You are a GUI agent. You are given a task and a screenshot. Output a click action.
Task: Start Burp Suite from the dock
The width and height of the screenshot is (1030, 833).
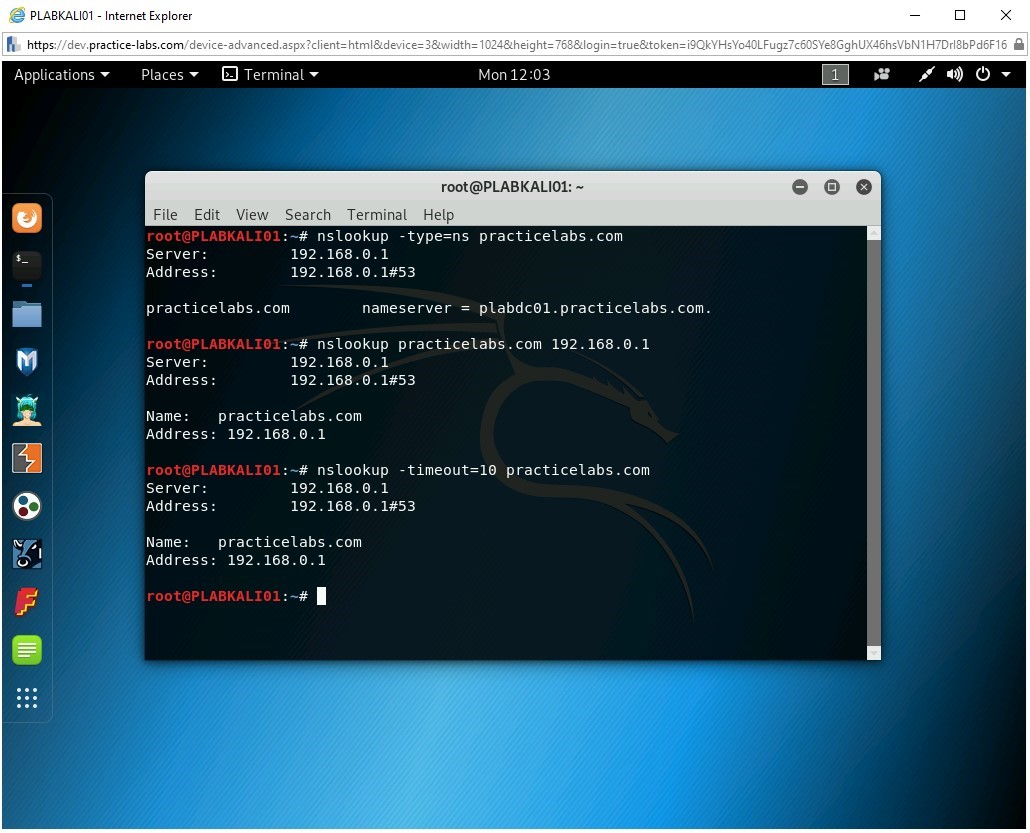[27, 457]
